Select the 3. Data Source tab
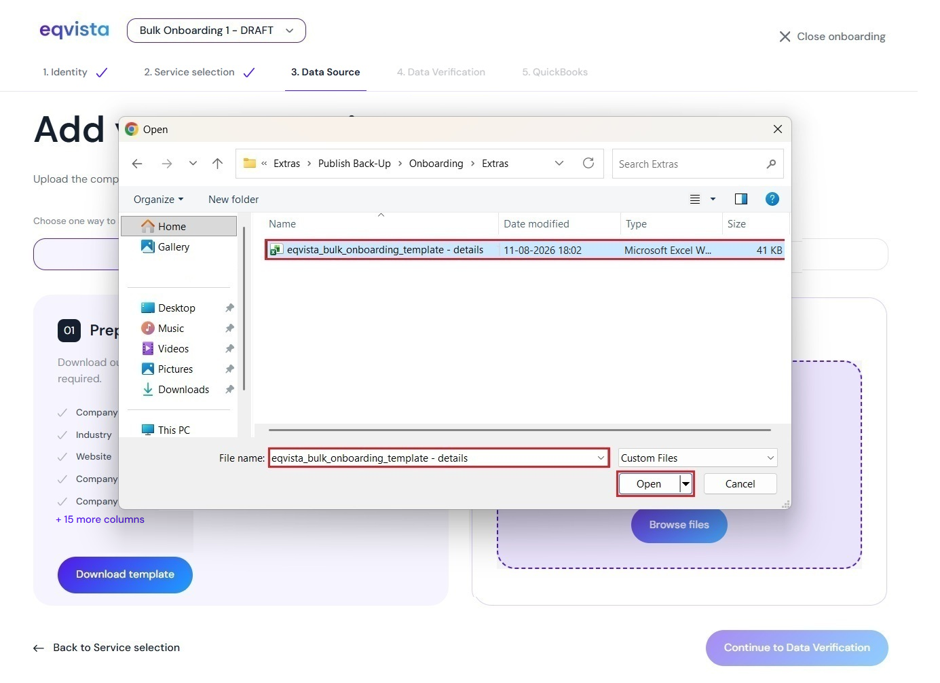The width and height of the screenshot is (940, 683). 326,72
